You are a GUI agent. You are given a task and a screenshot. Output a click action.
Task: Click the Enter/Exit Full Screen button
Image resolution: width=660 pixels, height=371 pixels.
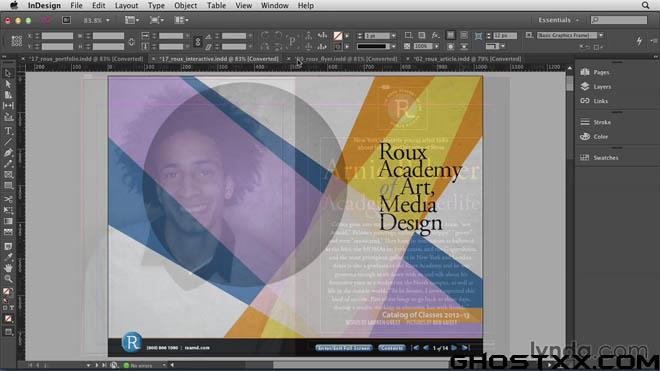(x=344, y=348)
